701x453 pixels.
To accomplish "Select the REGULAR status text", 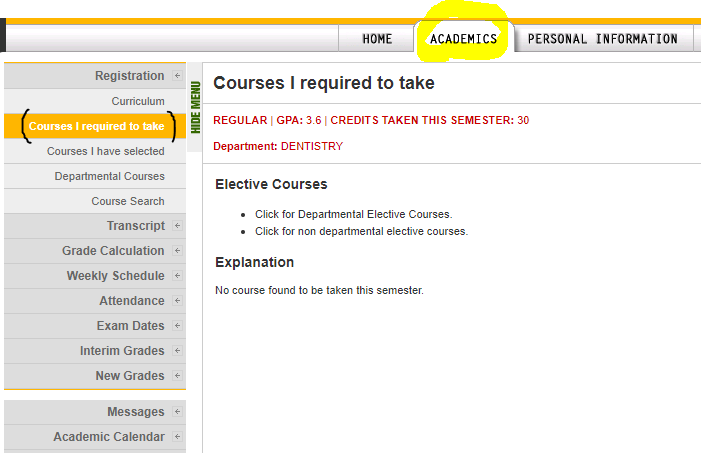I will (240, 120).
